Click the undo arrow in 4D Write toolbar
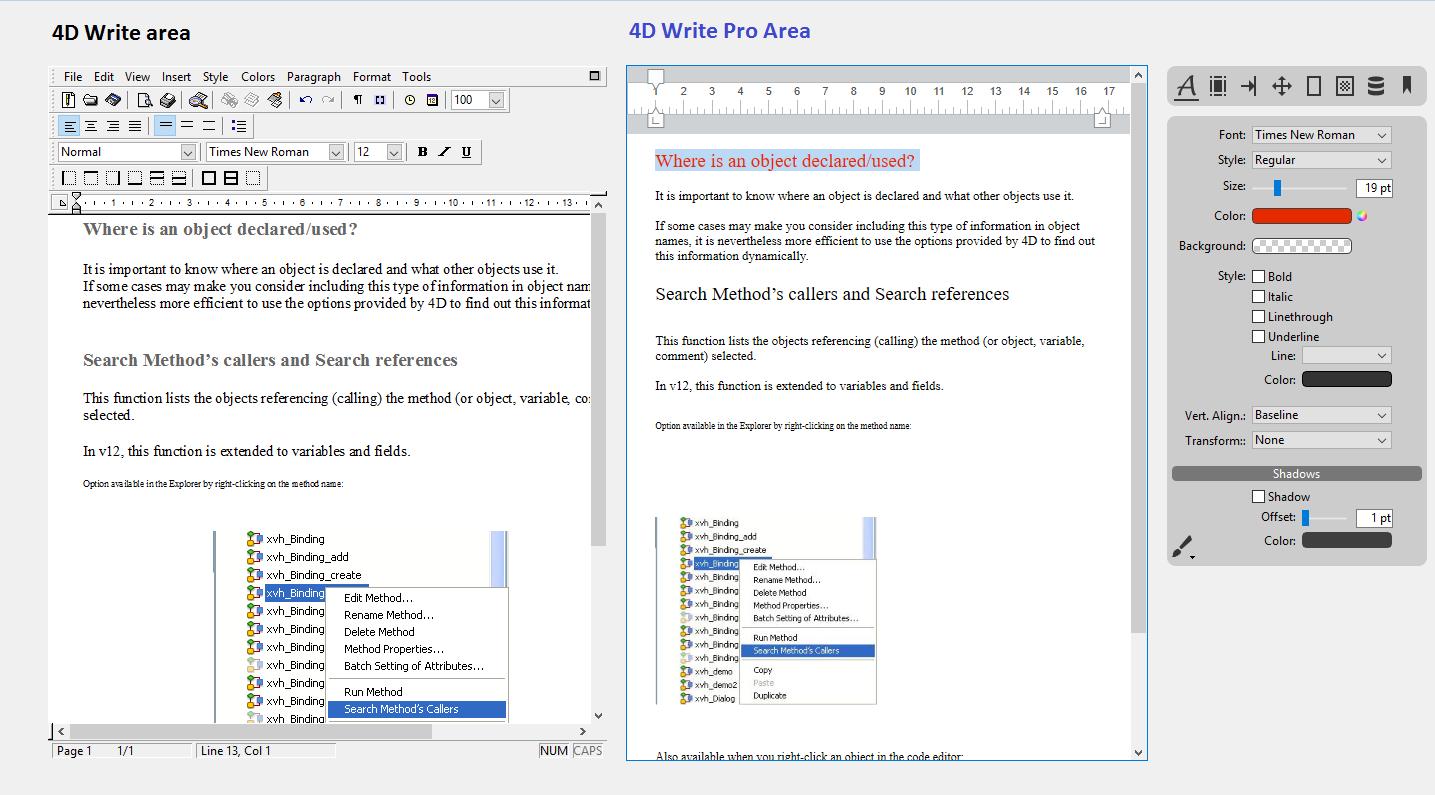Image resolution: width=1435 pixels, height=795 pixels. tap(306, 100)
